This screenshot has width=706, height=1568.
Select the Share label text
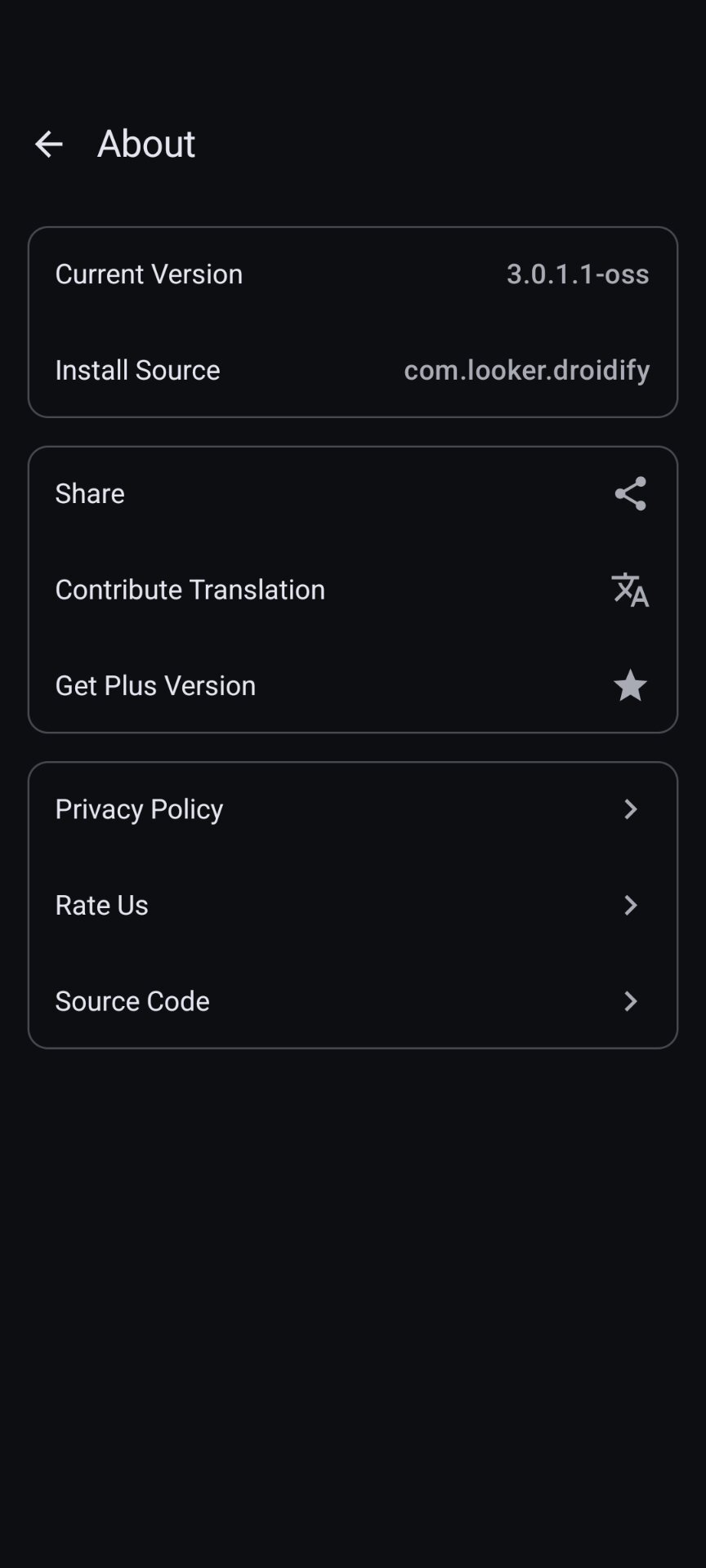90,493
